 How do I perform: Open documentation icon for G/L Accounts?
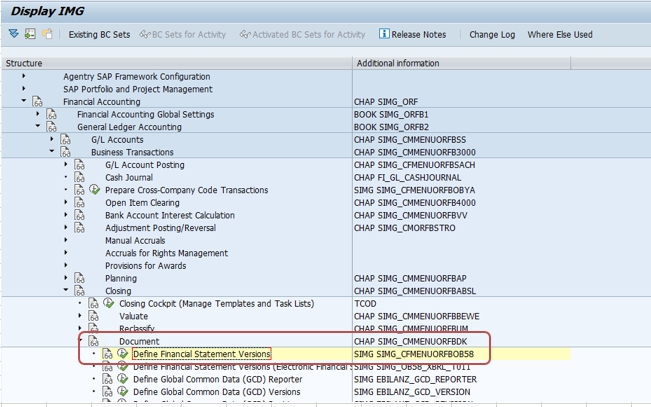[x=65, y=139]
